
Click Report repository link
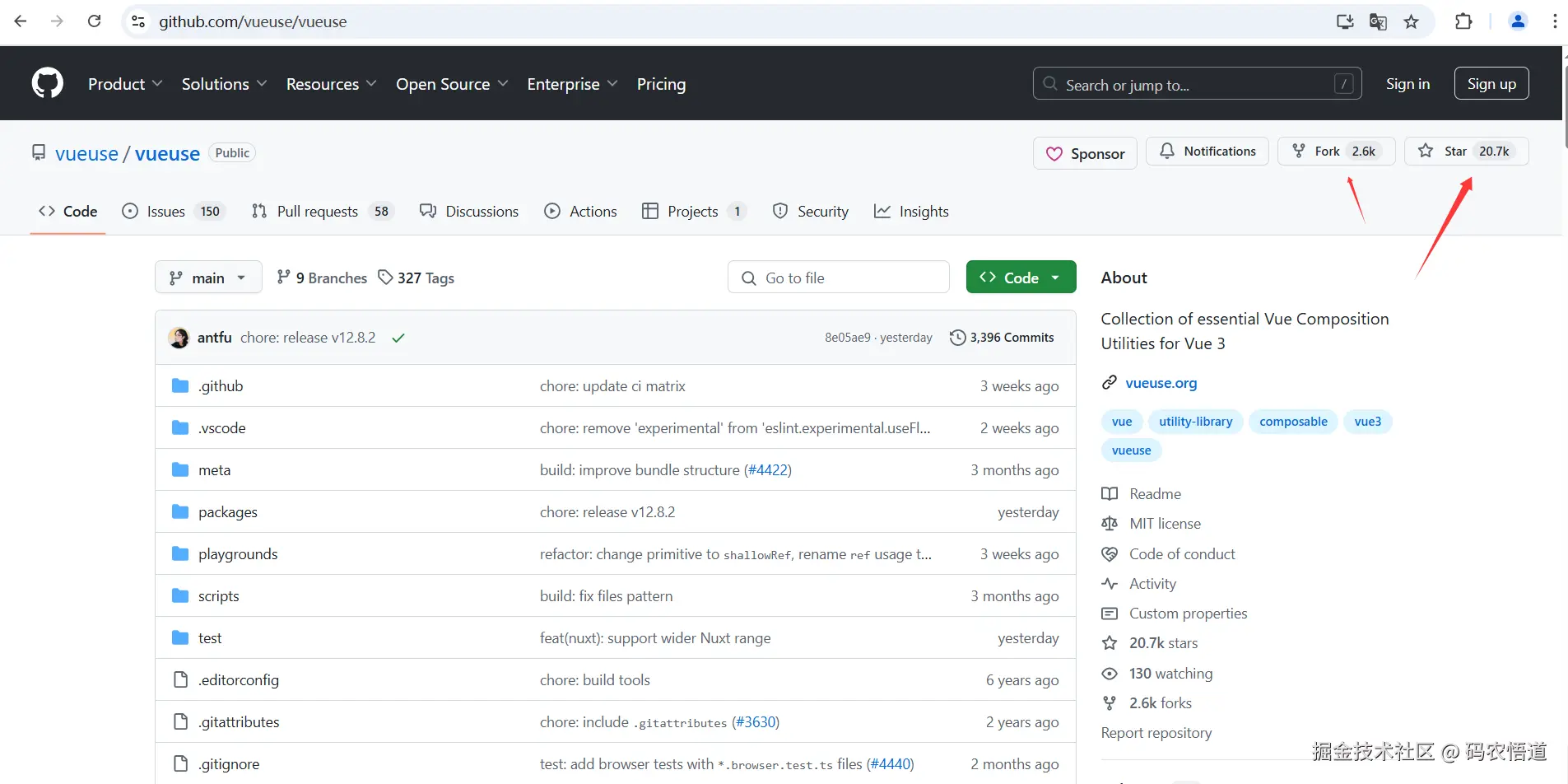click(1156, 733)
